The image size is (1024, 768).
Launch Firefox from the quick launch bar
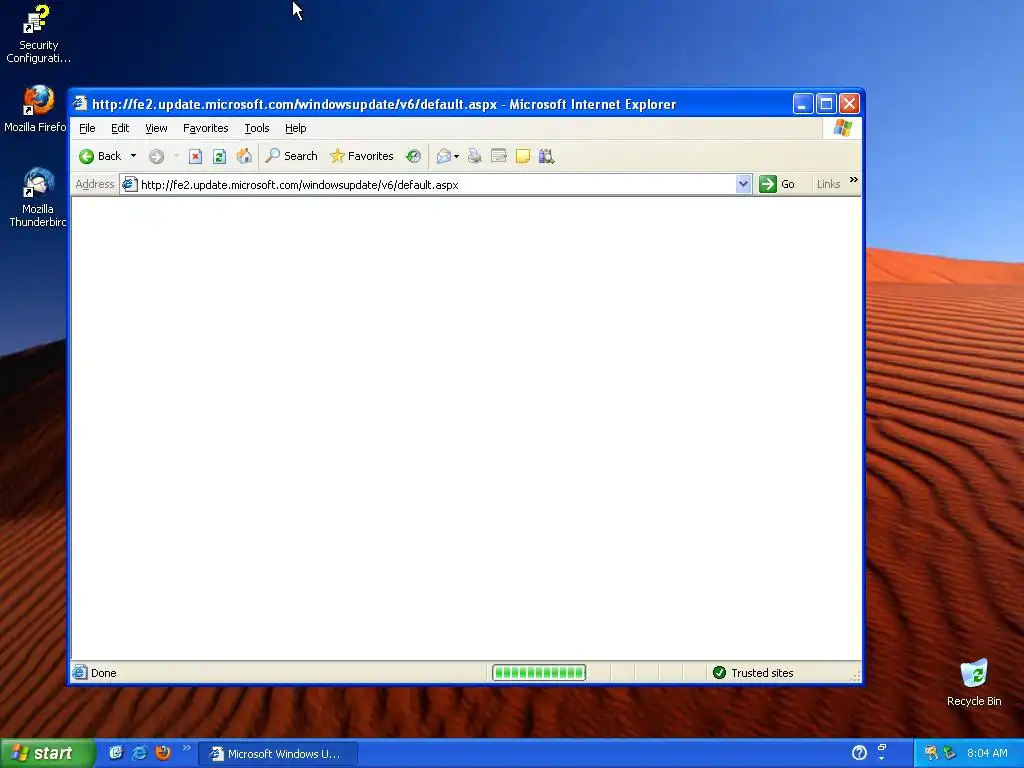tap(163, 753)
